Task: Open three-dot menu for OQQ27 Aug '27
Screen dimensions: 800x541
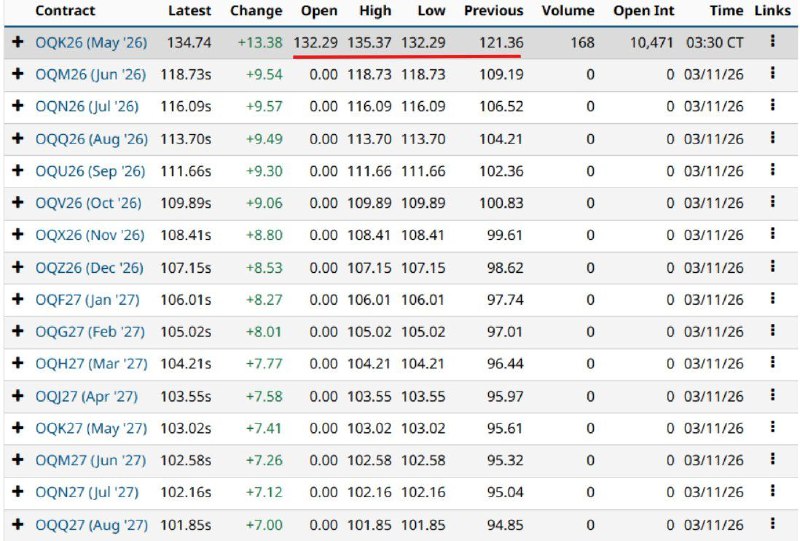Action: (772, 524)
